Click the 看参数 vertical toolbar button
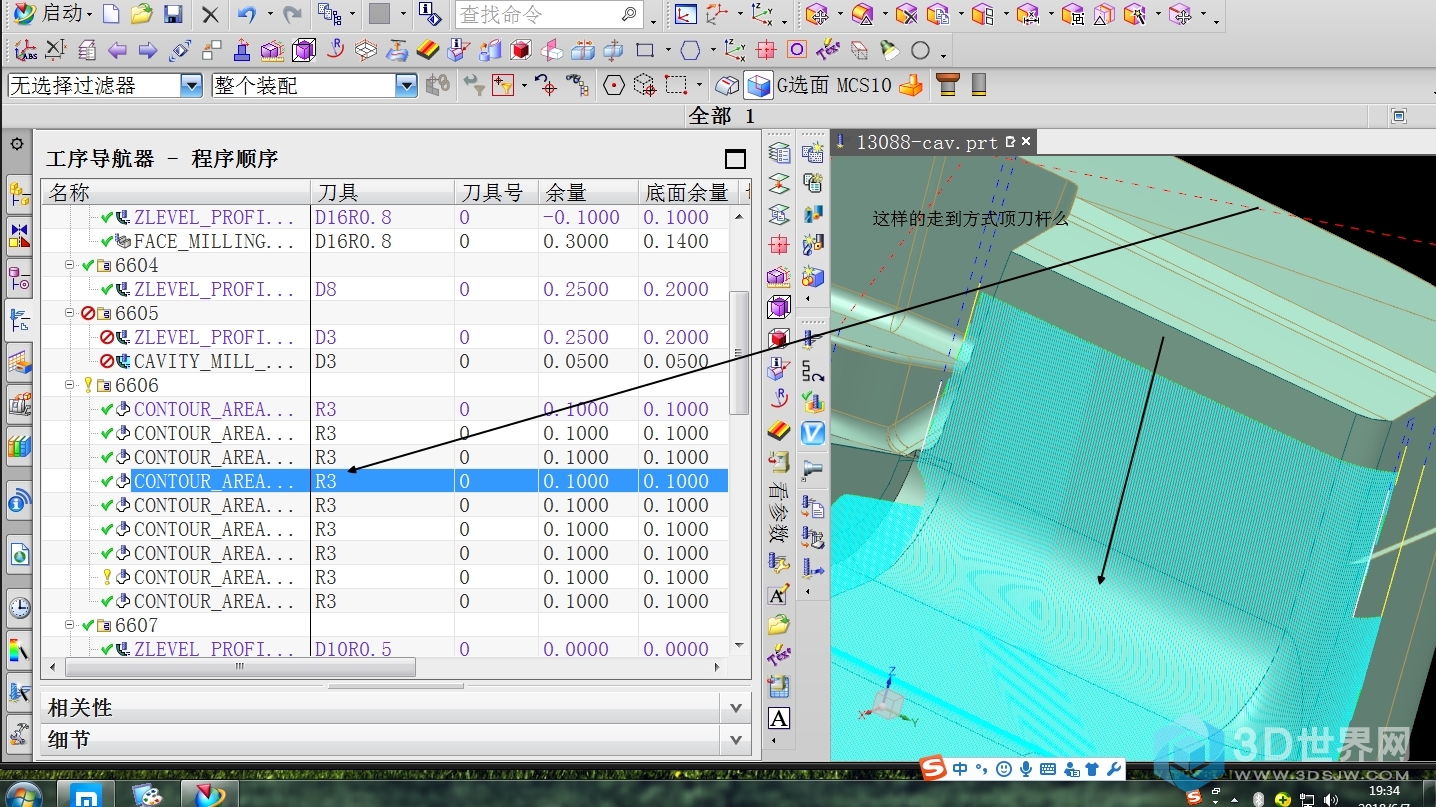 [779, 513]
